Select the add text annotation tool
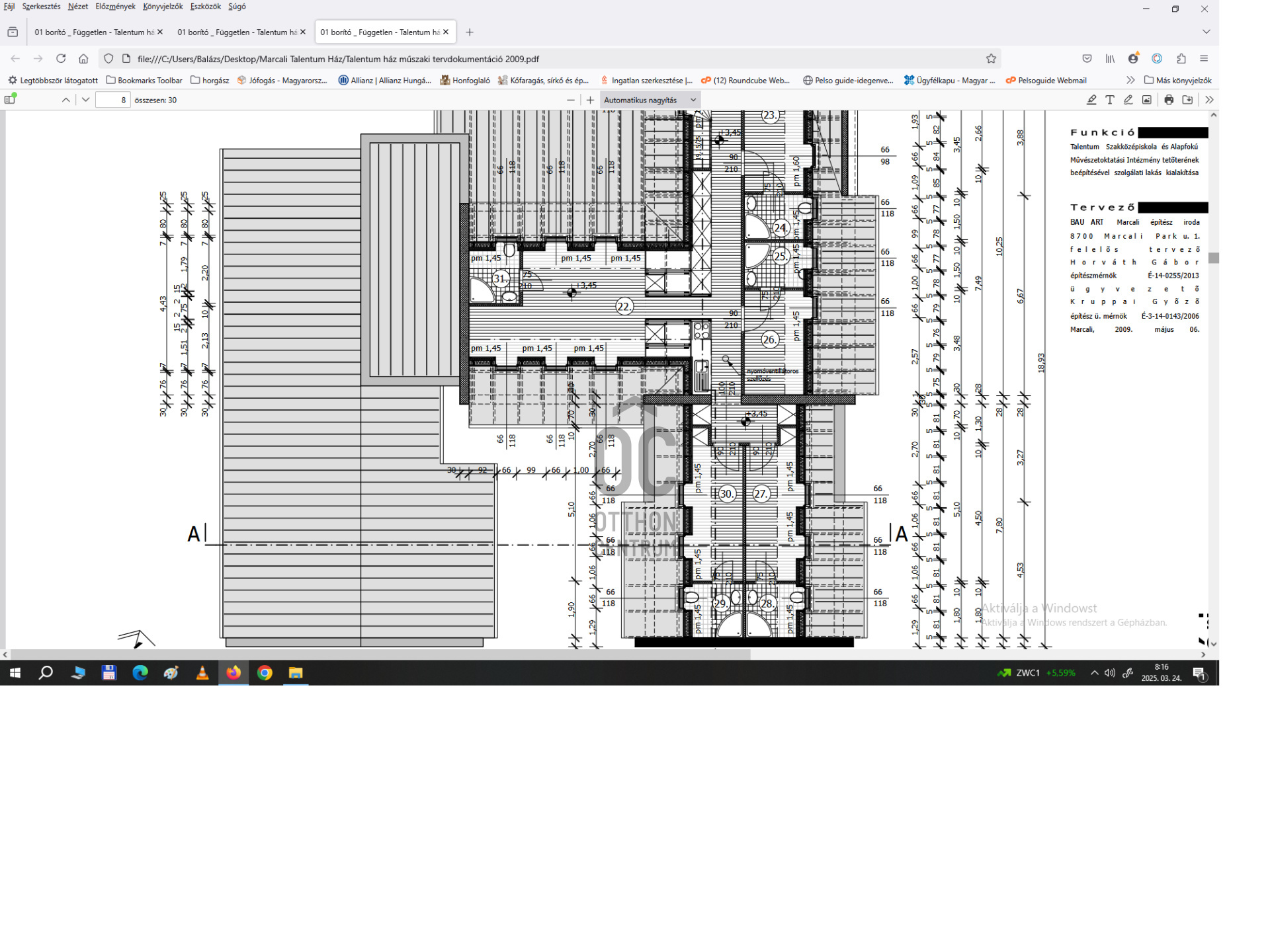Image resolution: width=1270 pixels, height=952 pixels. [1110, 100]
